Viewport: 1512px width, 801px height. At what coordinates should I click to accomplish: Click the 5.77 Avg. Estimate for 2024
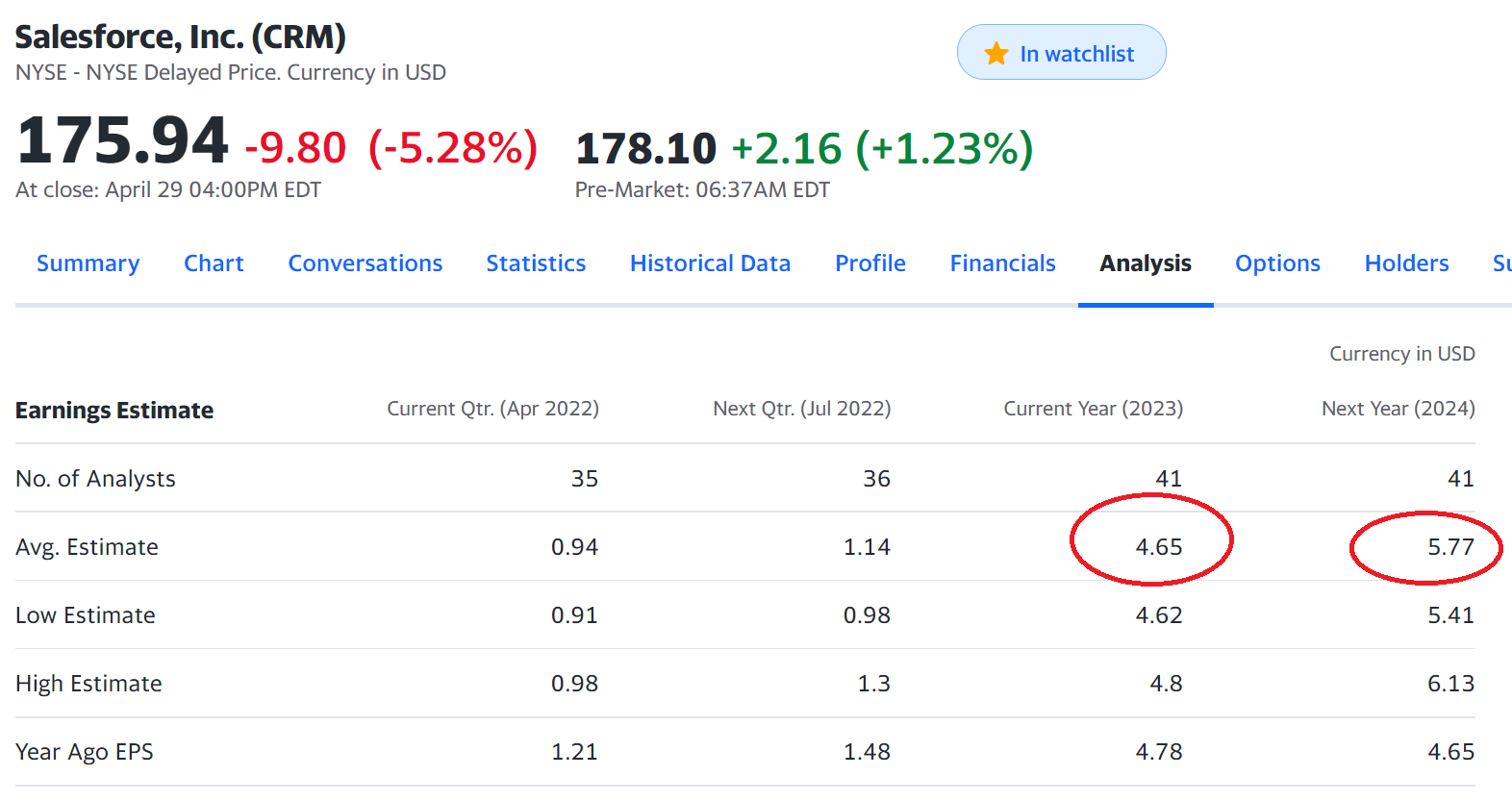pos(1450,547)
